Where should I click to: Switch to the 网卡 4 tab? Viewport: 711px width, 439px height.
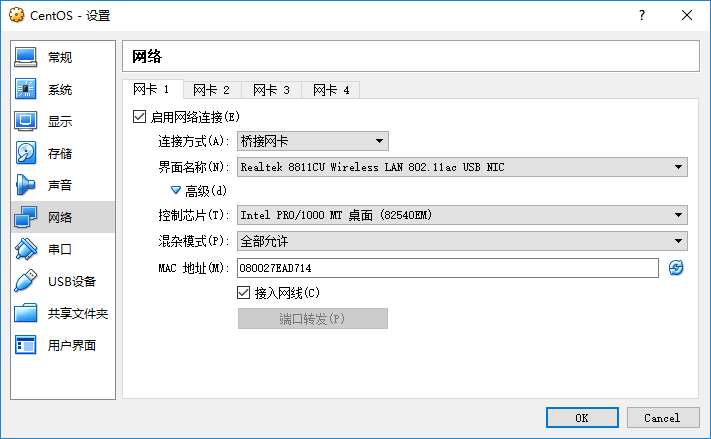coord(331,90)
